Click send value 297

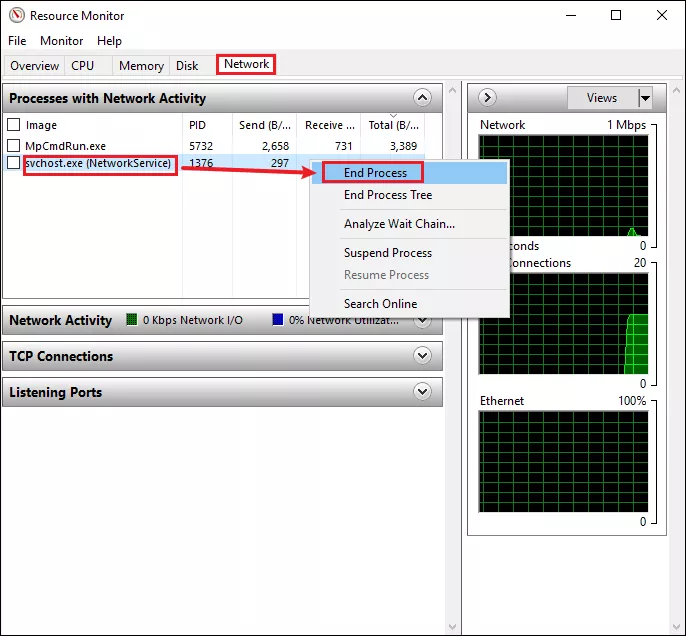280,163
